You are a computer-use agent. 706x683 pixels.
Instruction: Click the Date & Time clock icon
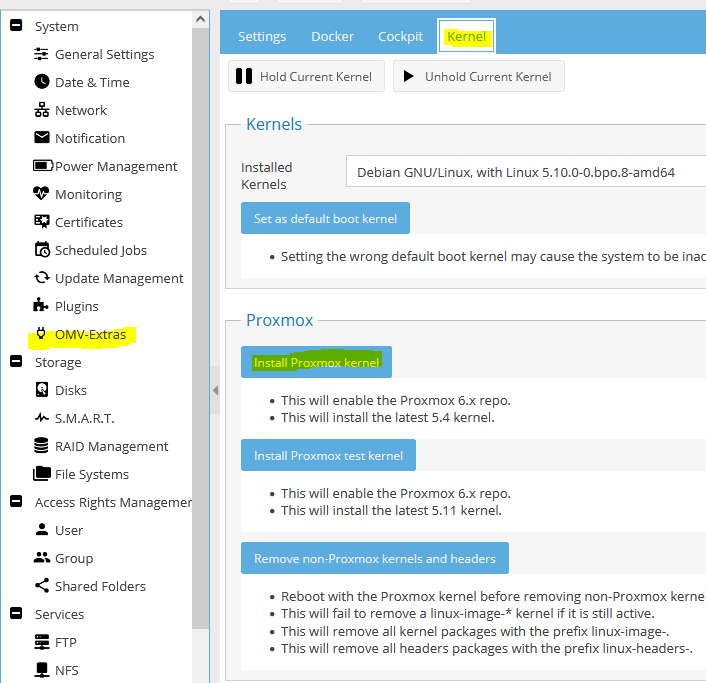click(41, 82)
